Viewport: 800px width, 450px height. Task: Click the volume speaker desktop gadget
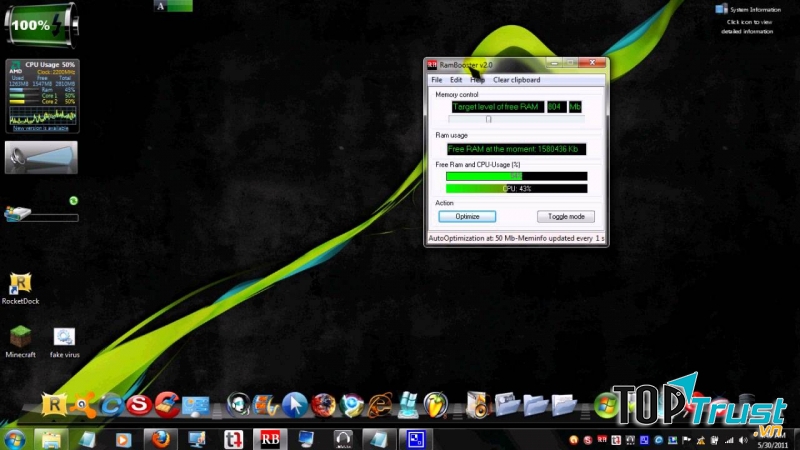pos(41,157)
